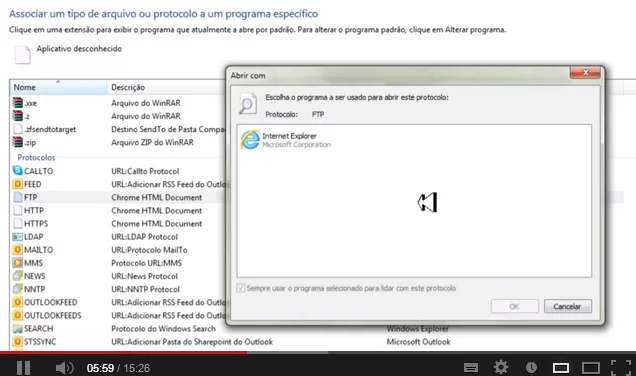This screenshot has height=376, width=636.
Task: Click the .zfsendtotarget file icon
Action: point(17,129)
